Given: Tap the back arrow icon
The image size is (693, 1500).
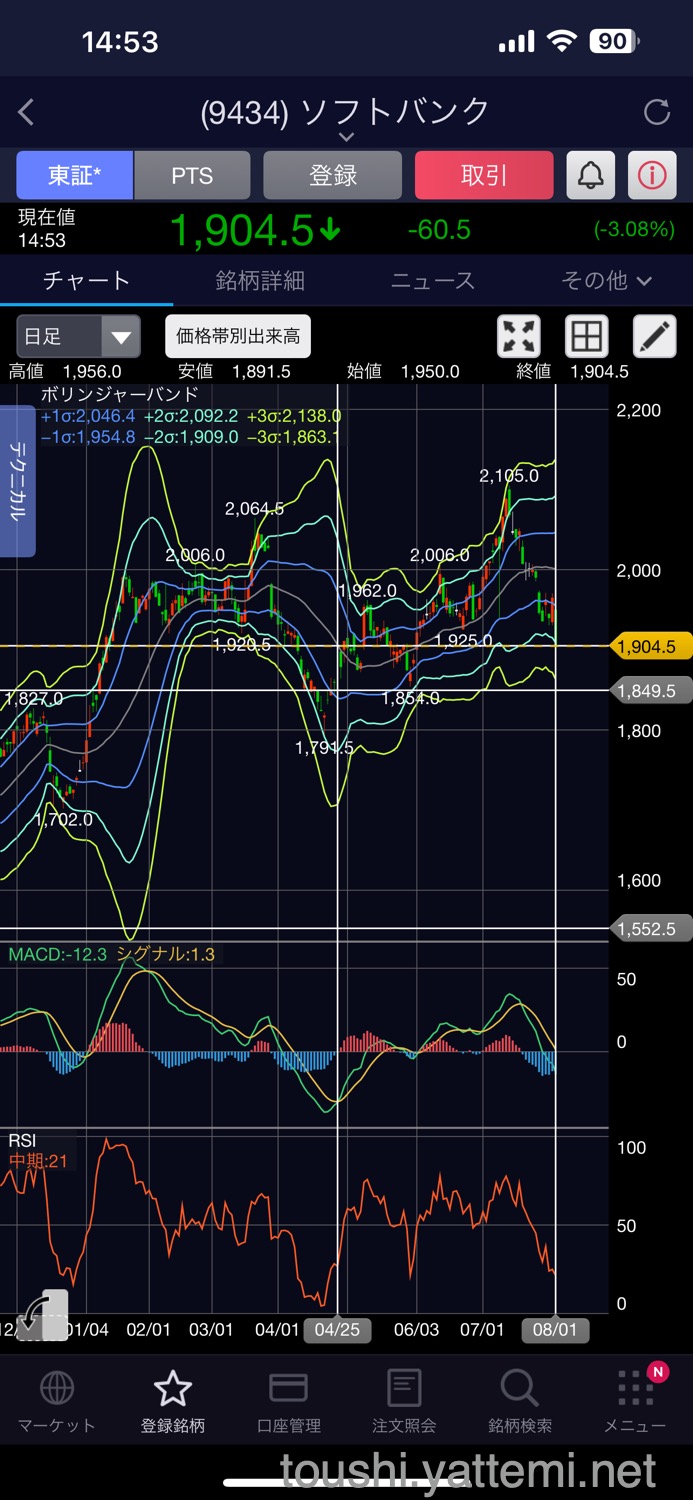Looking at the screenshot, I should (x=27, y=113).
